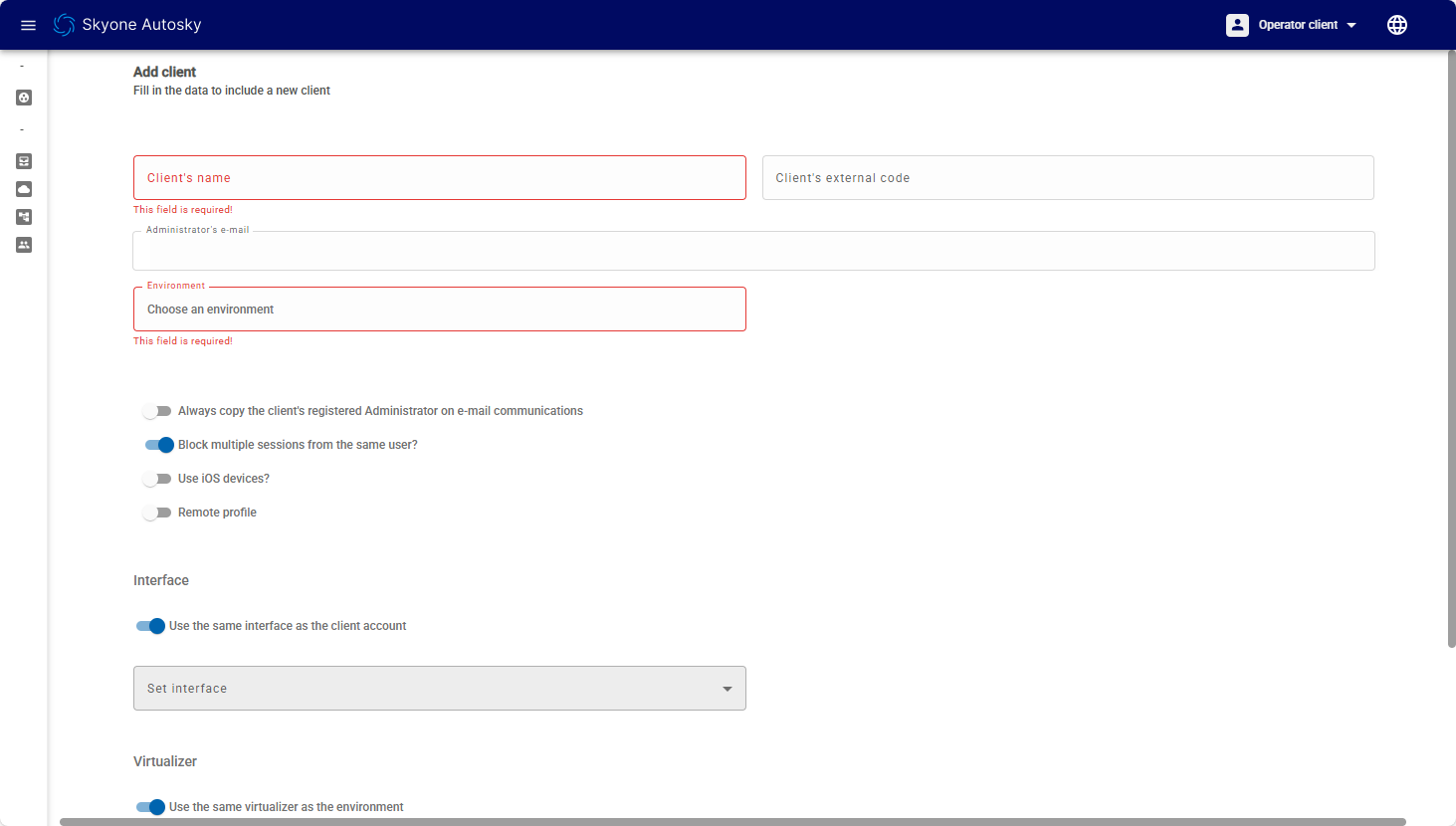The height and width of the screenshot is (826, 1456).
Task: Disable block multiple sessions toggle
Action: click(159, 445)
